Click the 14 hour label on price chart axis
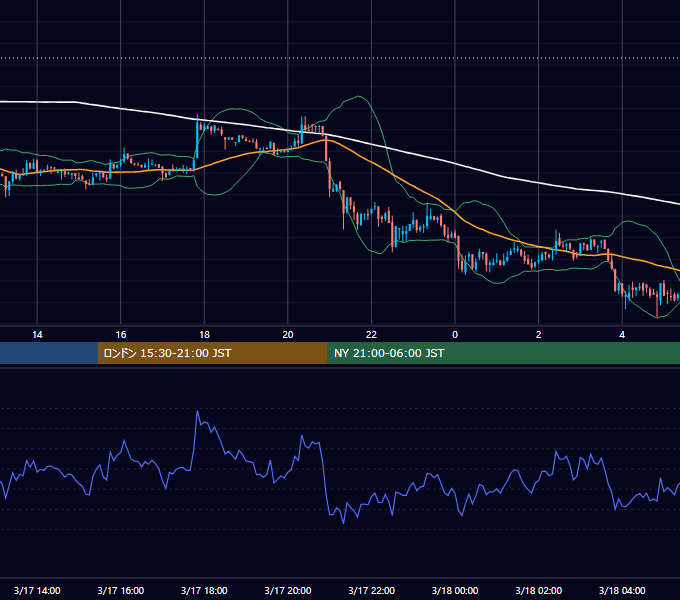680x600 pixels. (x=37, y=335)
